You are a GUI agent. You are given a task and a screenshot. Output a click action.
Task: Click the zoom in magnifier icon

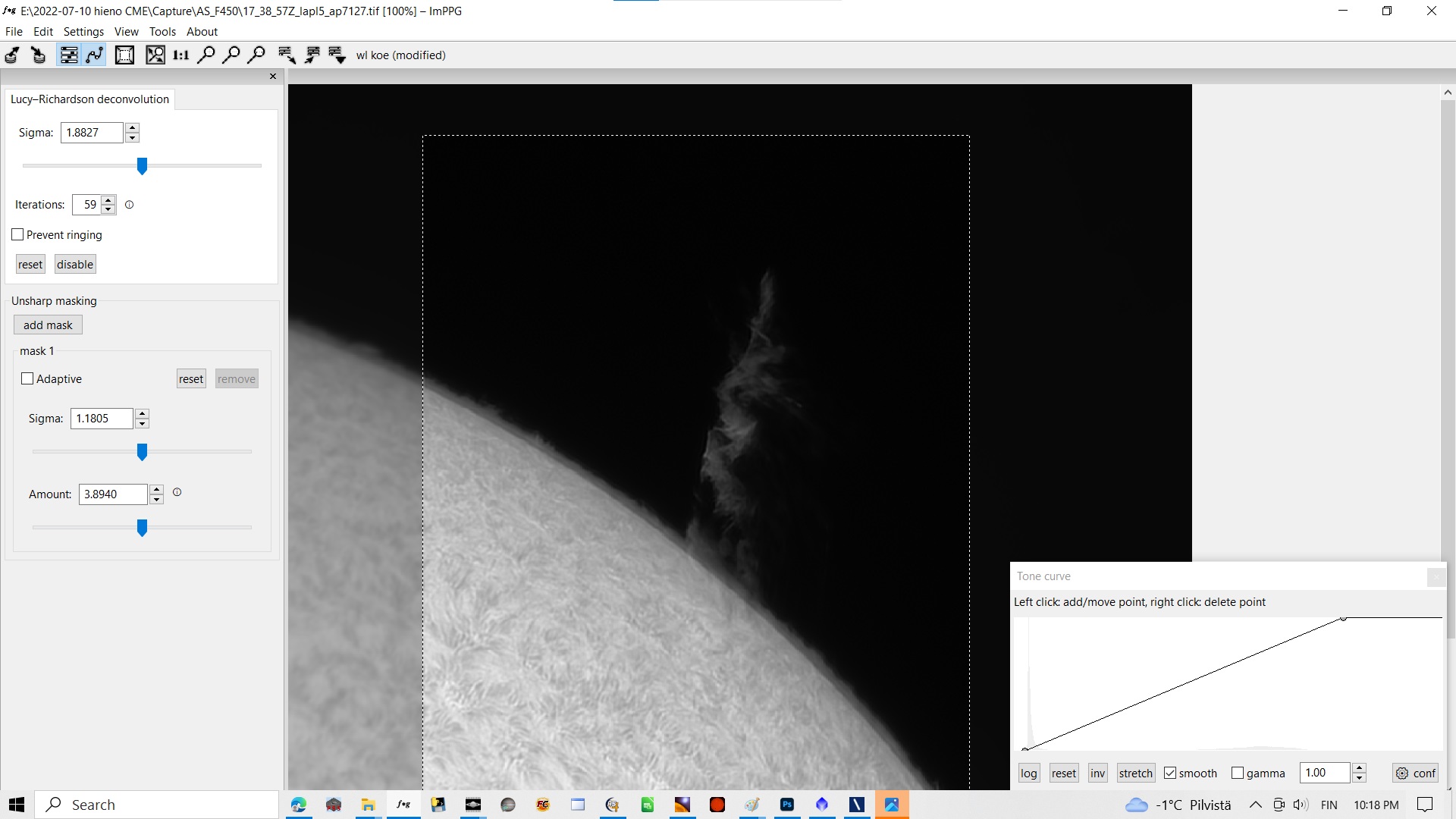pyautogui.click(x=206, y=55)
